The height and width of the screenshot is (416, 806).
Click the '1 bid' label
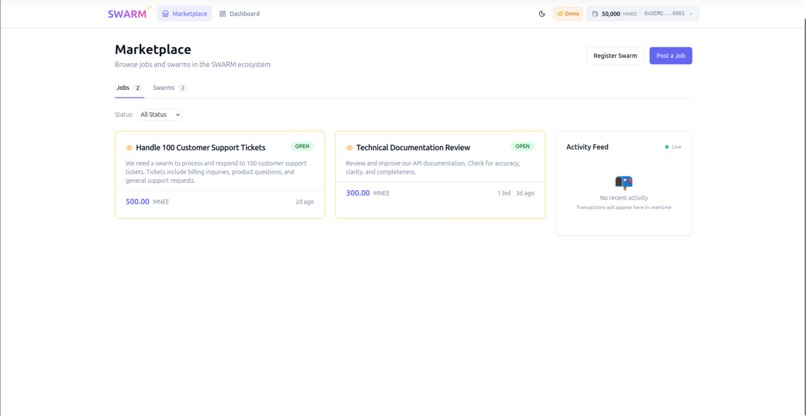(504, 193)
